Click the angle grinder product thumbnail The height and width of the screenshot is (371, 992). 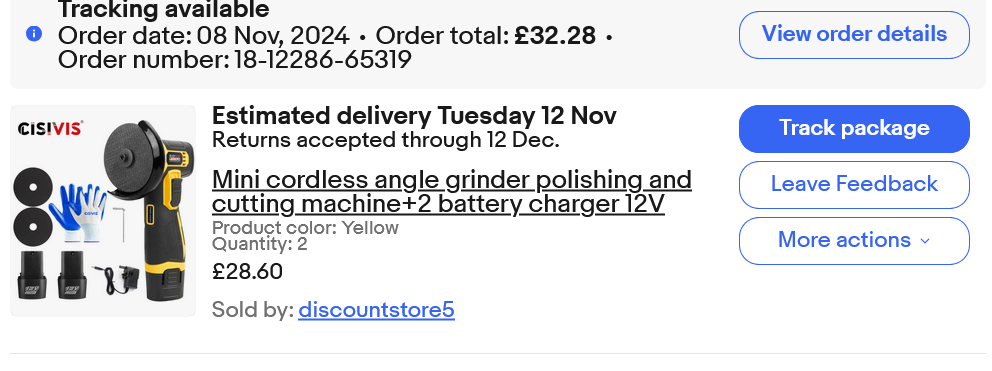[x=103, y=211]
